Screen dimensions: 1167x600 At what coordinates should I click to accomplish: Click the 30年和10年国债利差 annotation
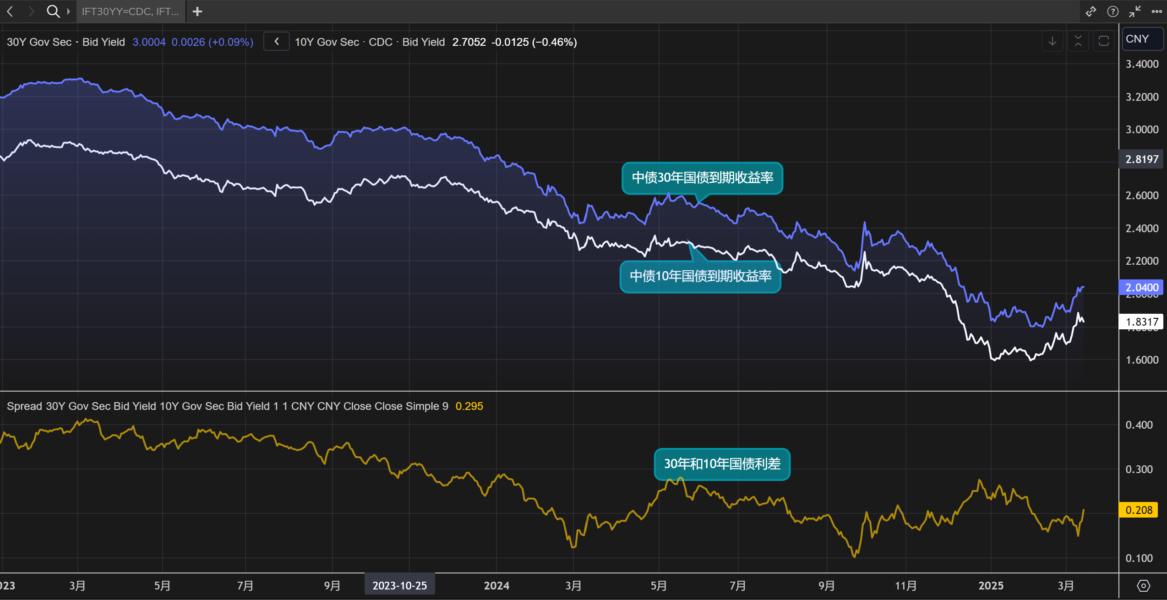tap(722, 465)
